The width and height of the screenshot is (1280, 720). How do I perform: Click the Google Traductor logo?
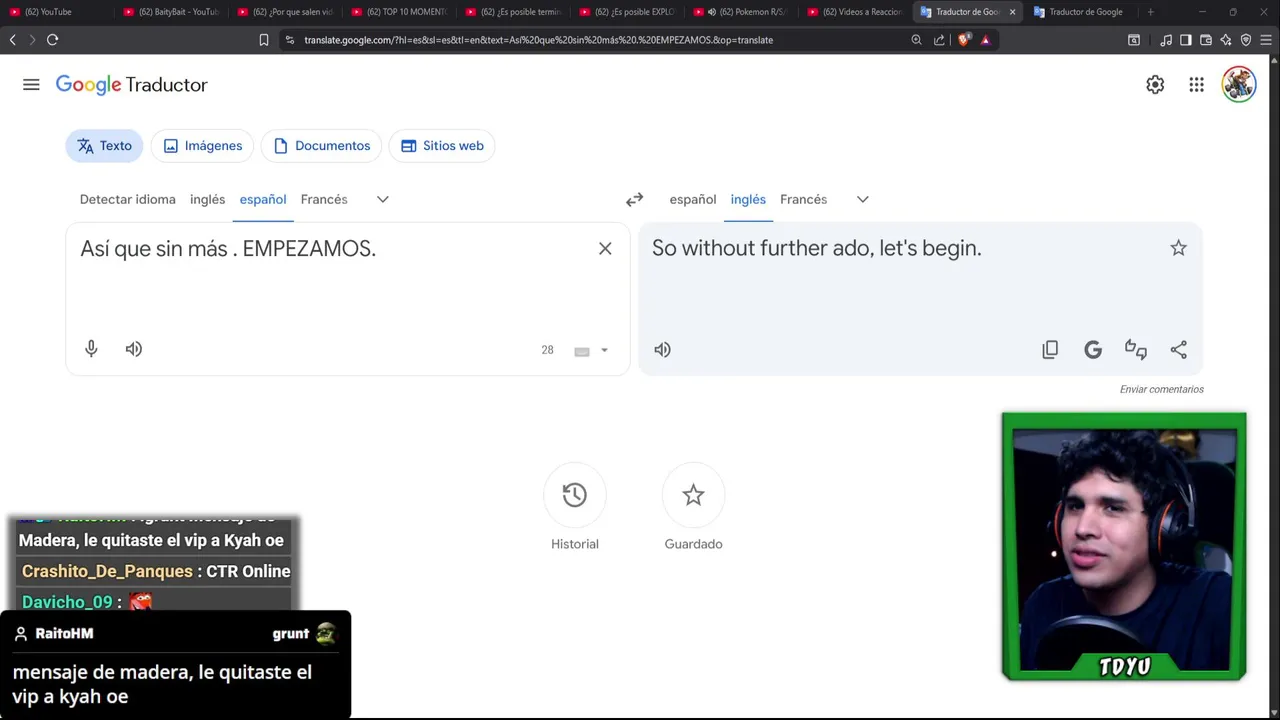[x=131, y=85]
